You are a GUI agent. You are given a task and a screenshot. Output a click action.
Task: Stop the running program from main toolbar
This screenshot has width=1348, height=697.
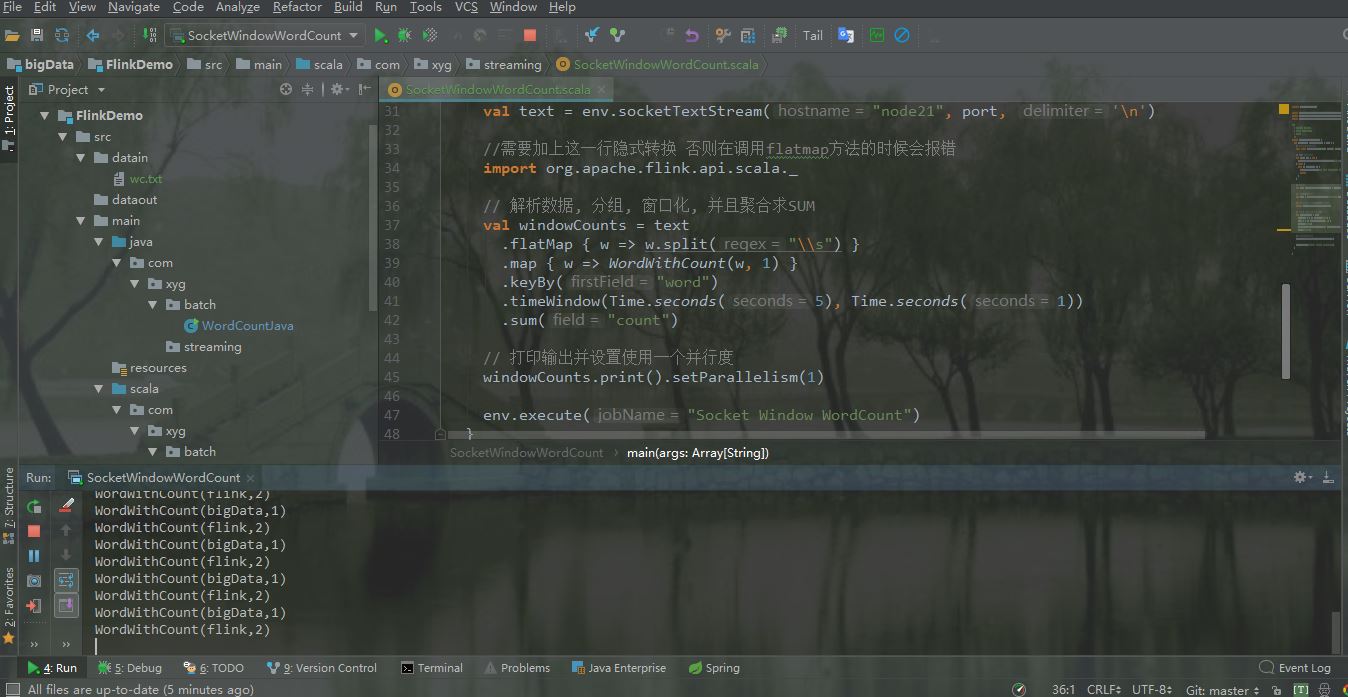tap(530, 35)
